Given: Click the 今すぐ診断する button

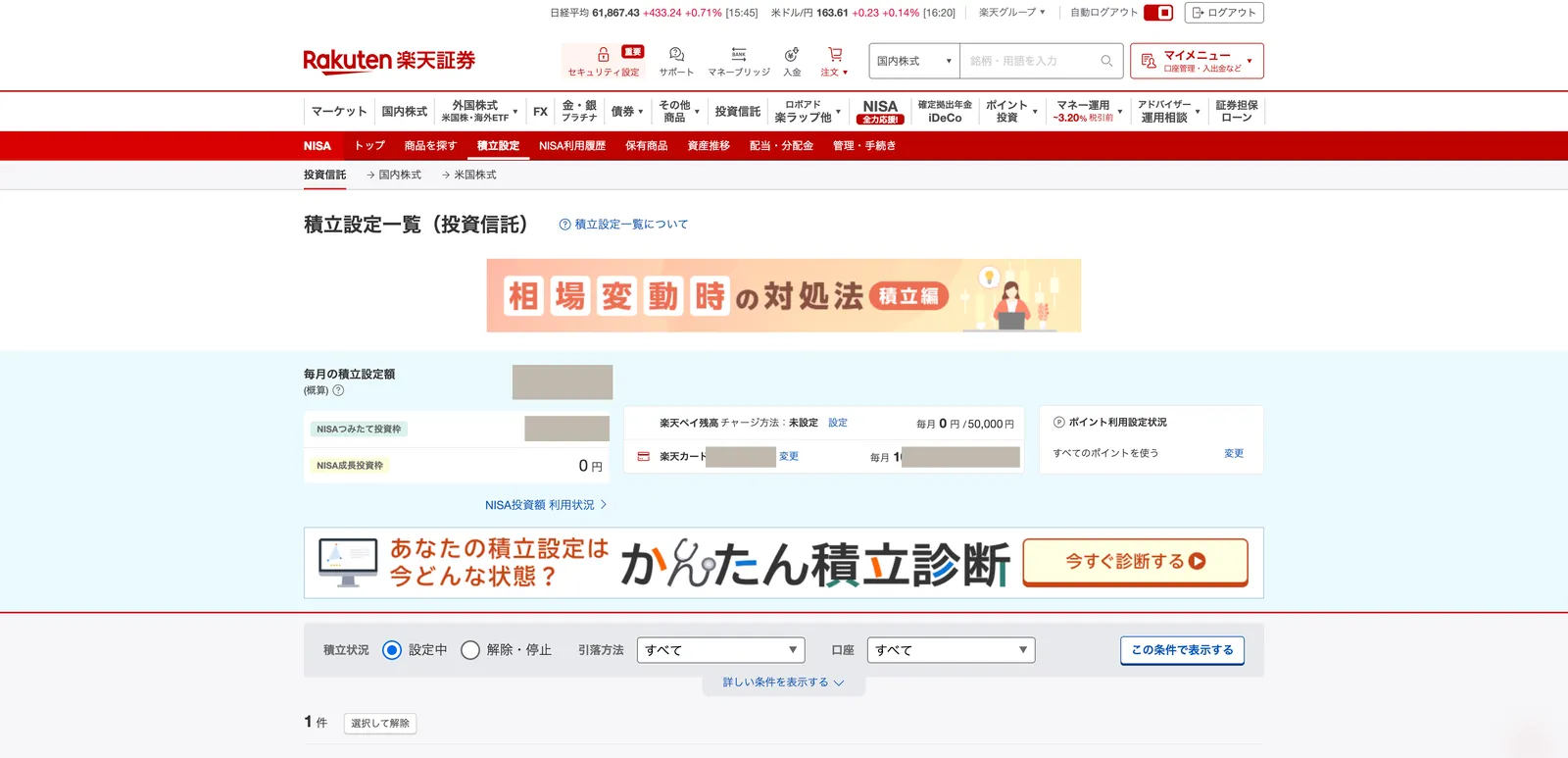Looking at the screenshot, I should tap(1135, 562).
